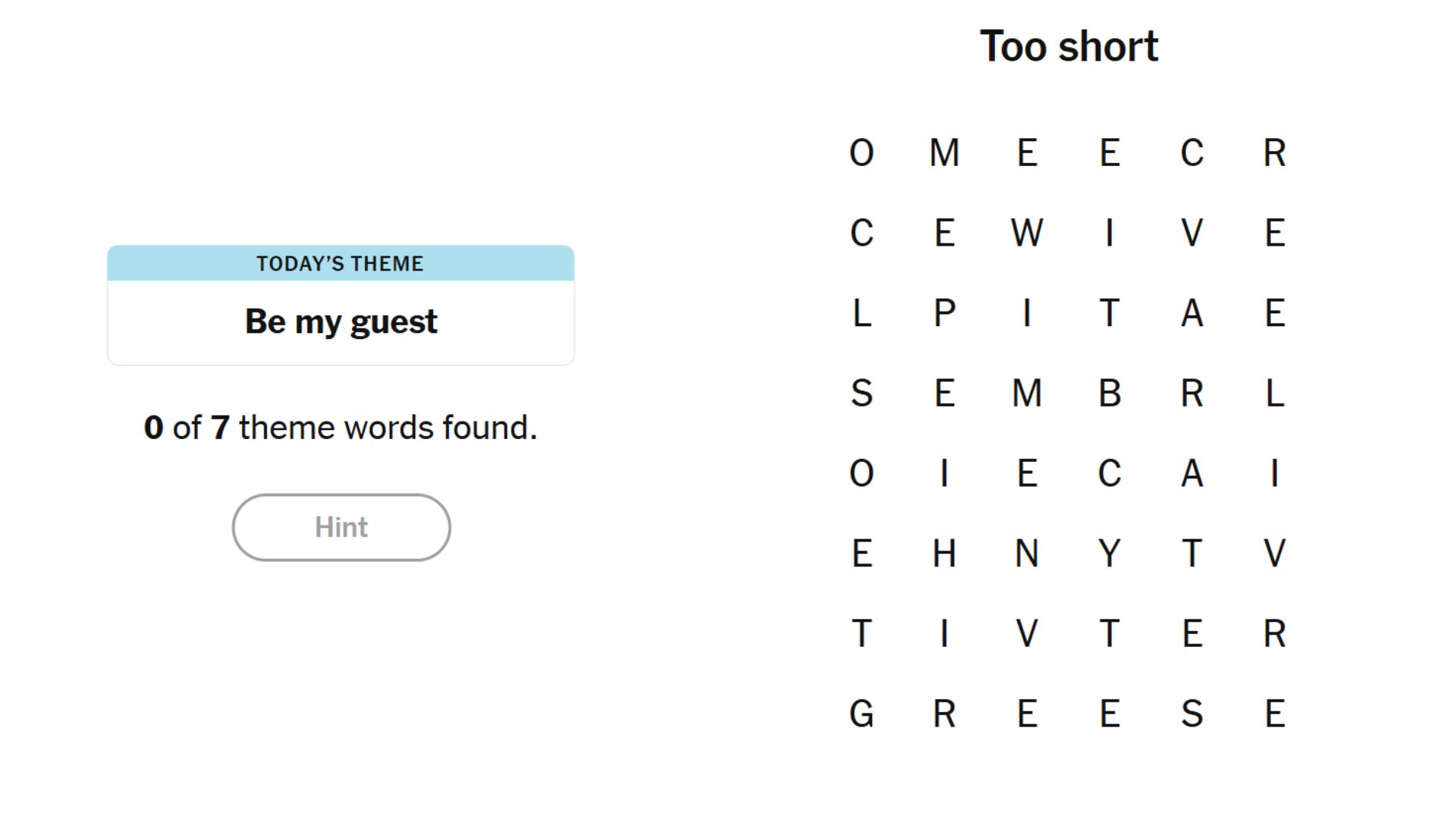1456x819 pixels.
Task: Select the letter E at the bottom-right of the grid
Action: (x=1276, y=712)
